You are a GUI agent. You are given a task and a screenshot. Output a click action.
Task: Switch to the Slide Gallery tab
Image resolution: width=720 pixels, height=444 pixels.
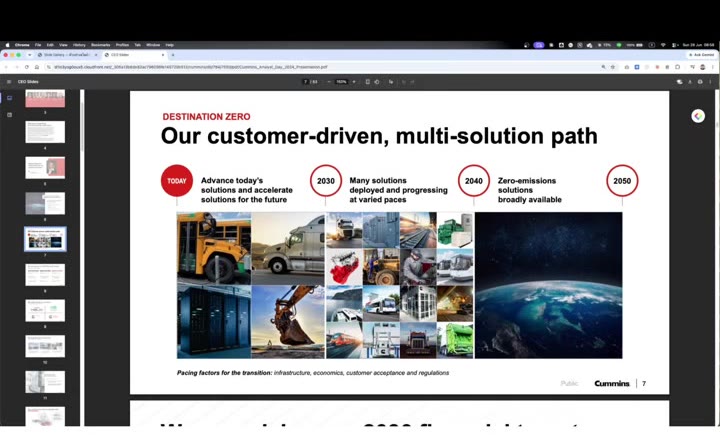pos(68,55)
